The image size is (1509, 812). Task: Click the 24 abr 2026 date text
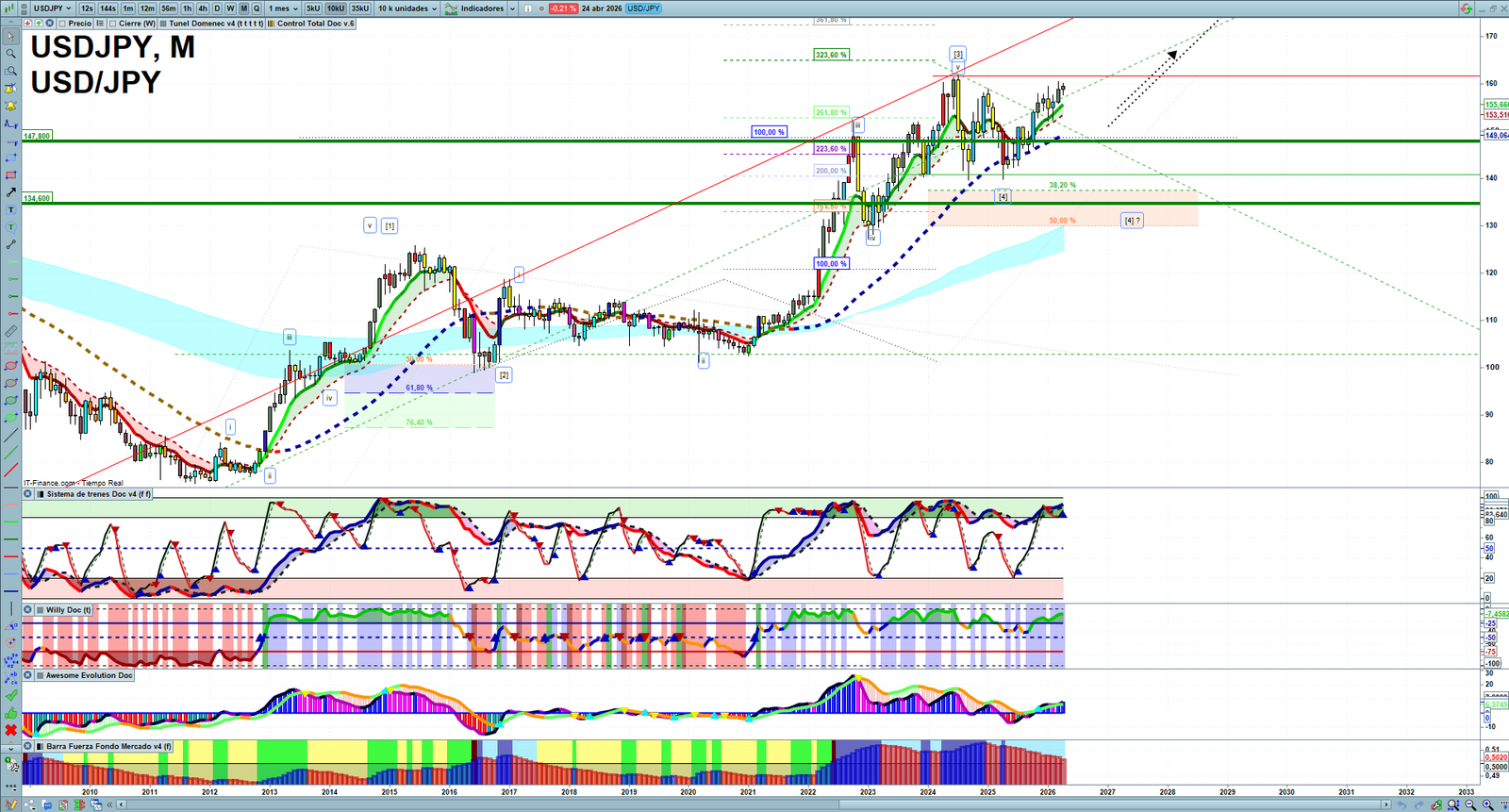602,8
